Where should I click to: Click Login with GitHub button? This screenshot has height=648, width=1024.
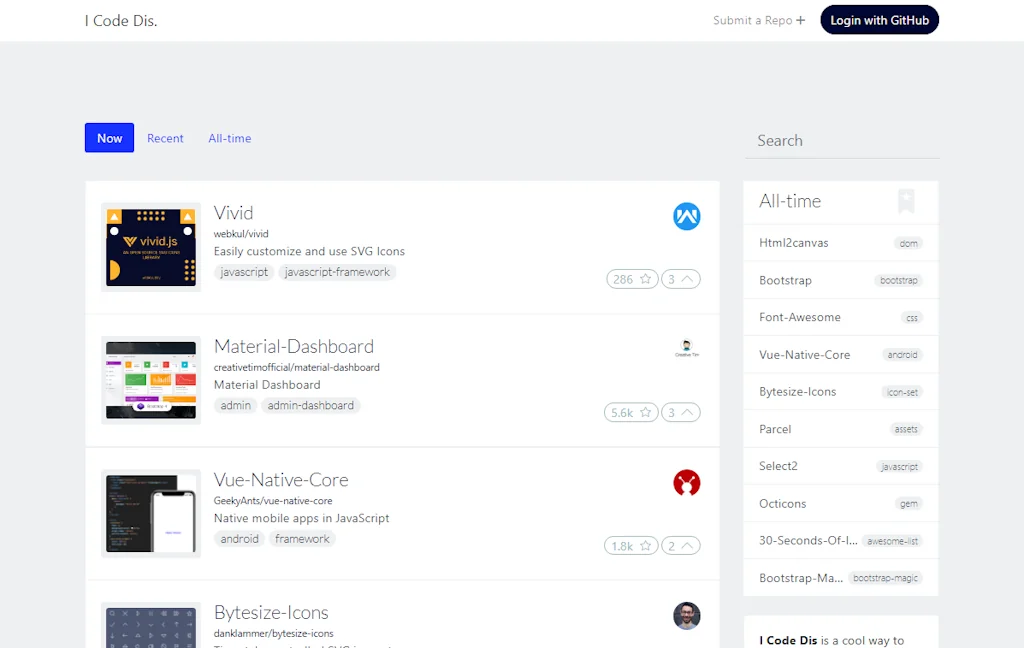(x=879, y=20)
